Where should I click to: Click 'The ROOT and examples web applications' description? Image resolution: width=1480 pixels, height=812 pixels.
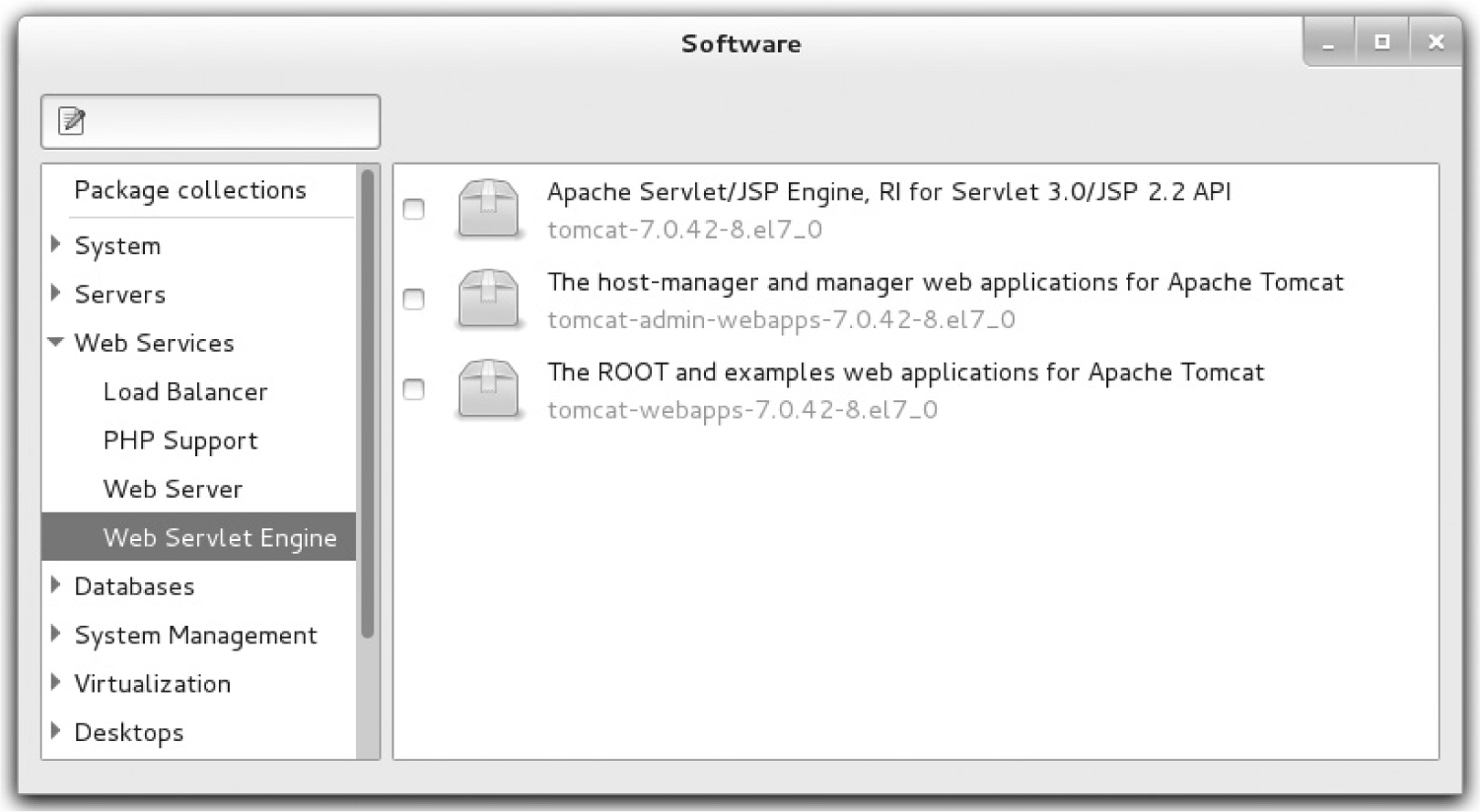906,372
